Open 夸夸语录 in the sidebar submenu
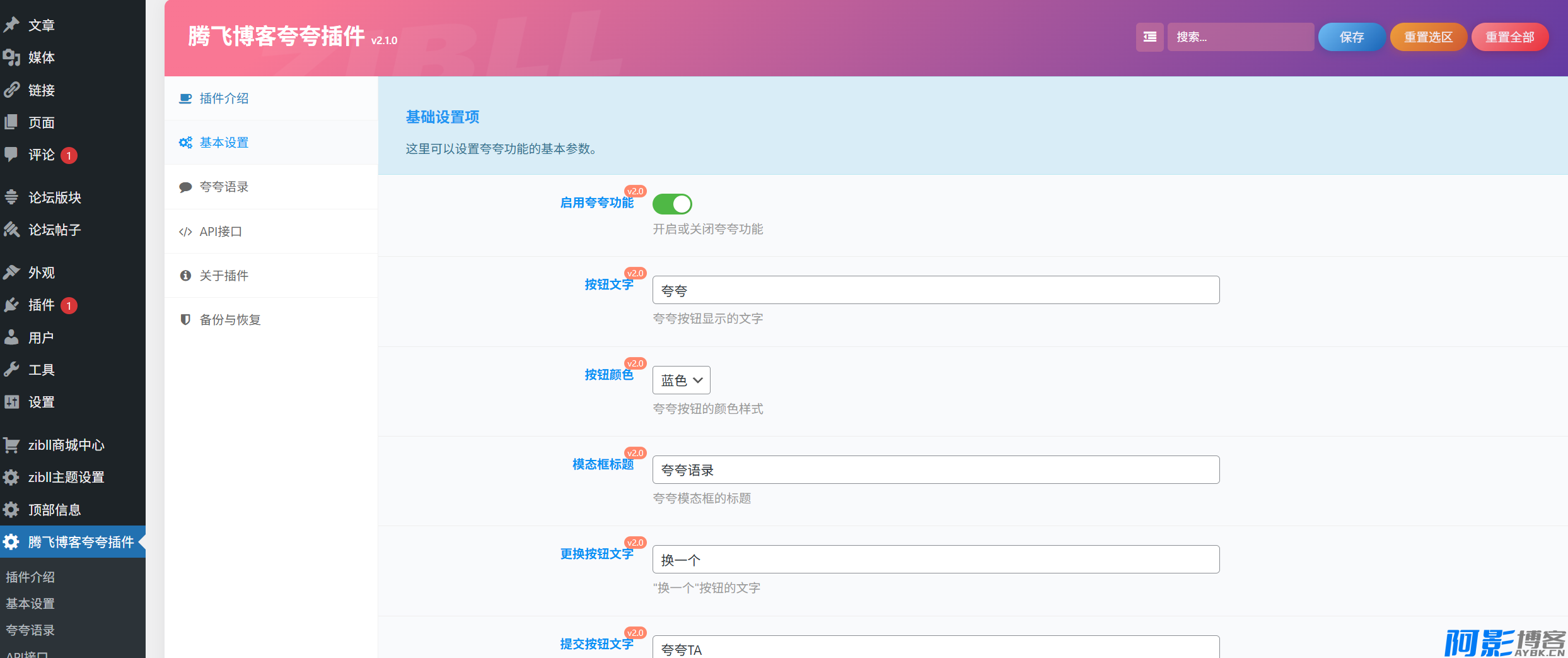1568x658 pixels. tap(30, 630)
